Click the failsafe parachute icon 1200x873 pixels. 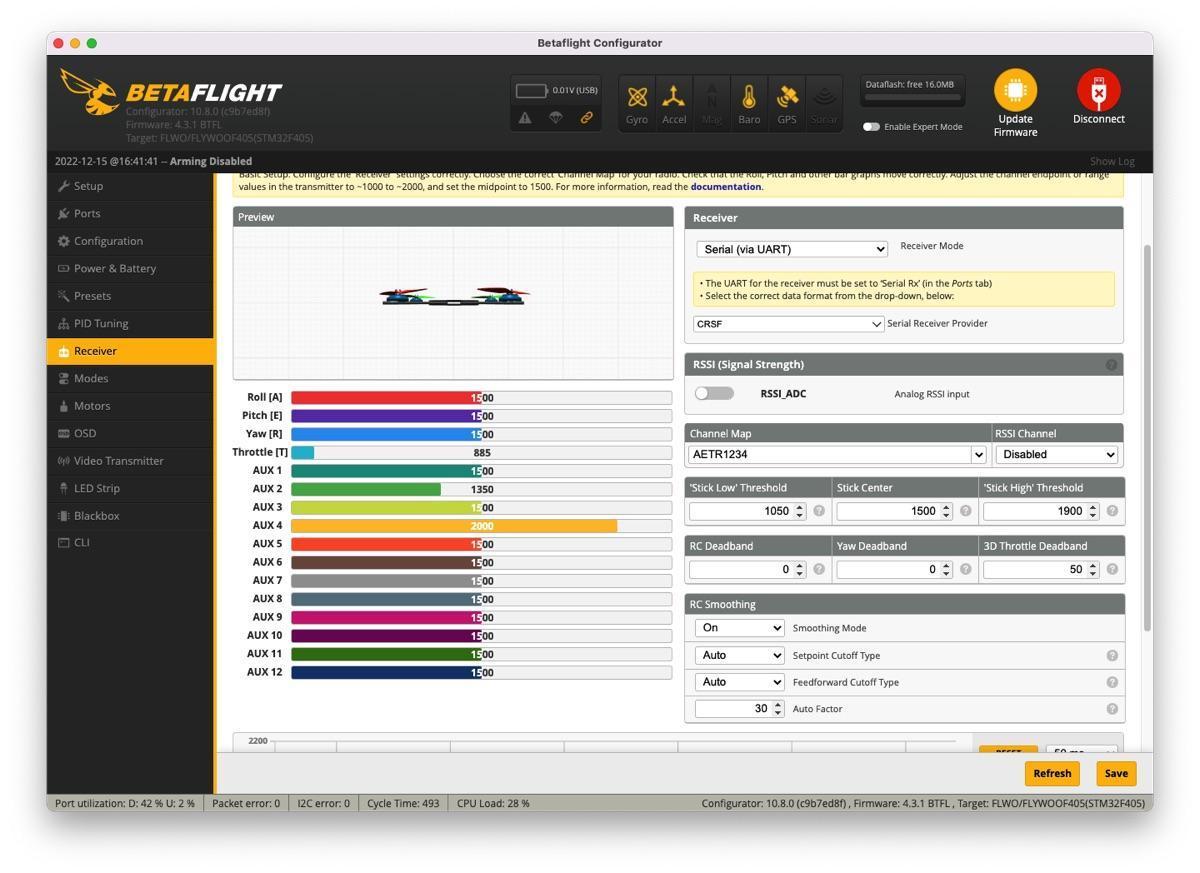coord(556,117)
